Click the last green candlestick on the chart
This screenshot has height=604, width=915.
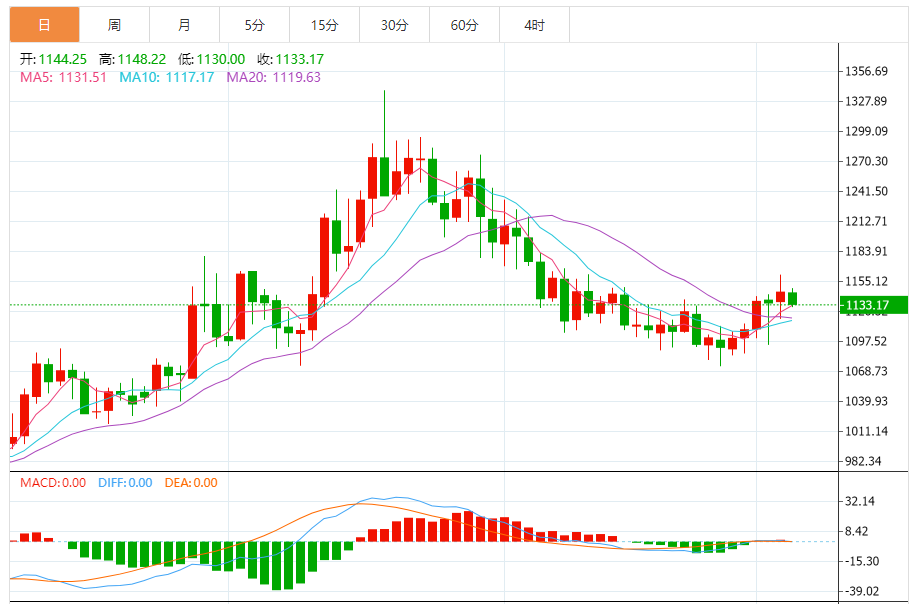click(x=792, y=298)
